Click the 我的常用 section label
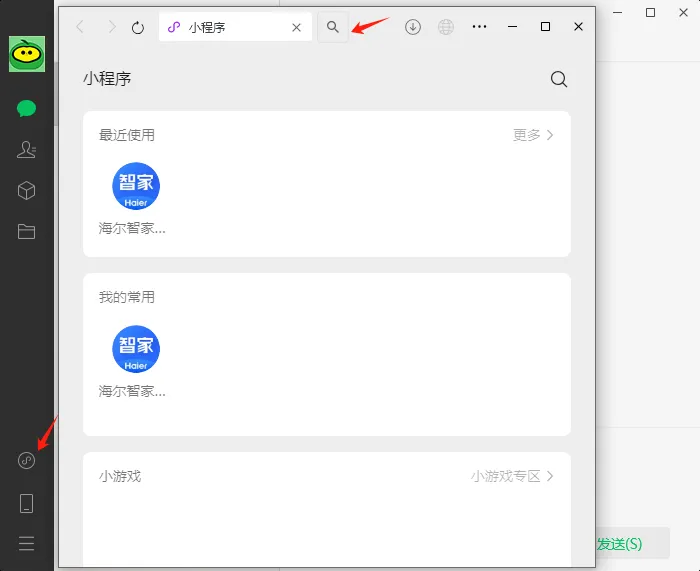Image resolution: width=700 pixels, height=571 pixels. (x=127, y=297)
